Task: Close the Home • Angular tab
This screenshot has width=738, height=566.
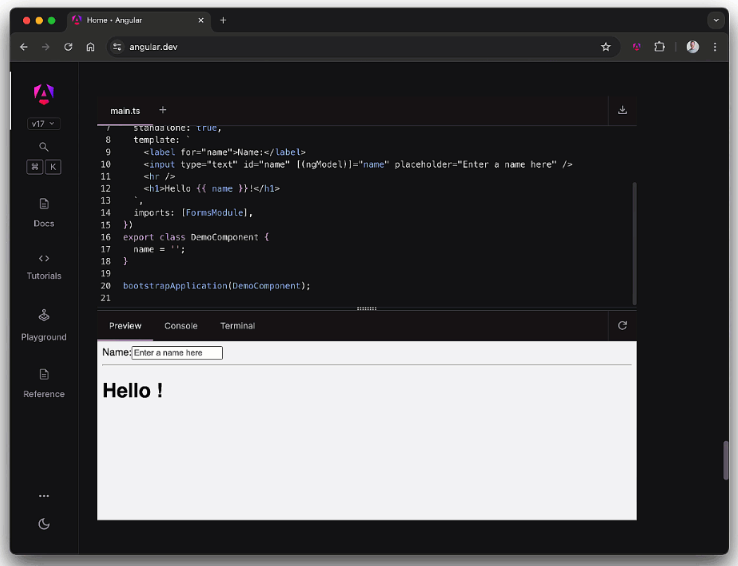Action: [x=201, y=21]
